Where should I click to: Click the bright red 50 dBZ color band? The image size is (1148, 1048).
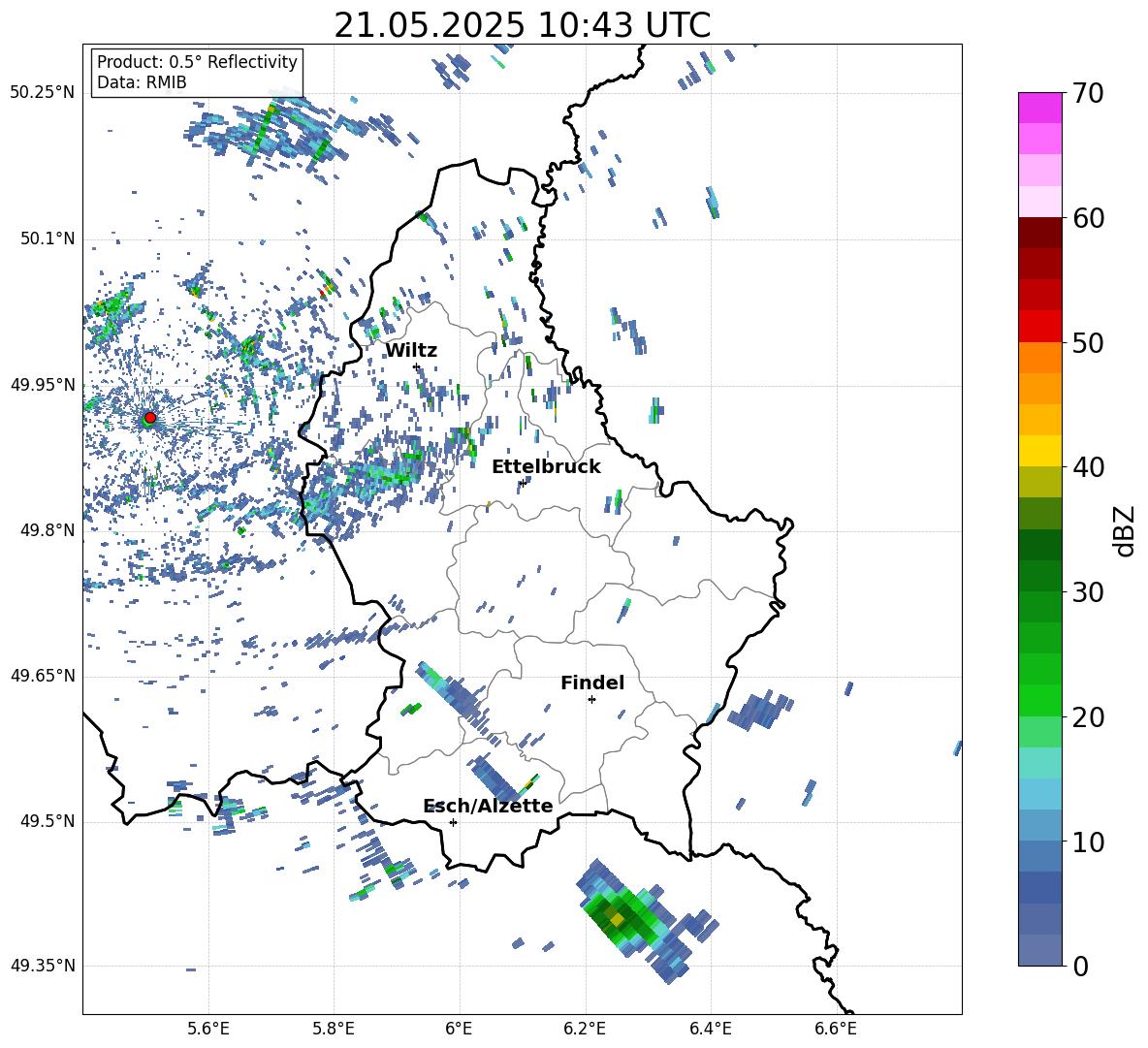coord(1040,327)
